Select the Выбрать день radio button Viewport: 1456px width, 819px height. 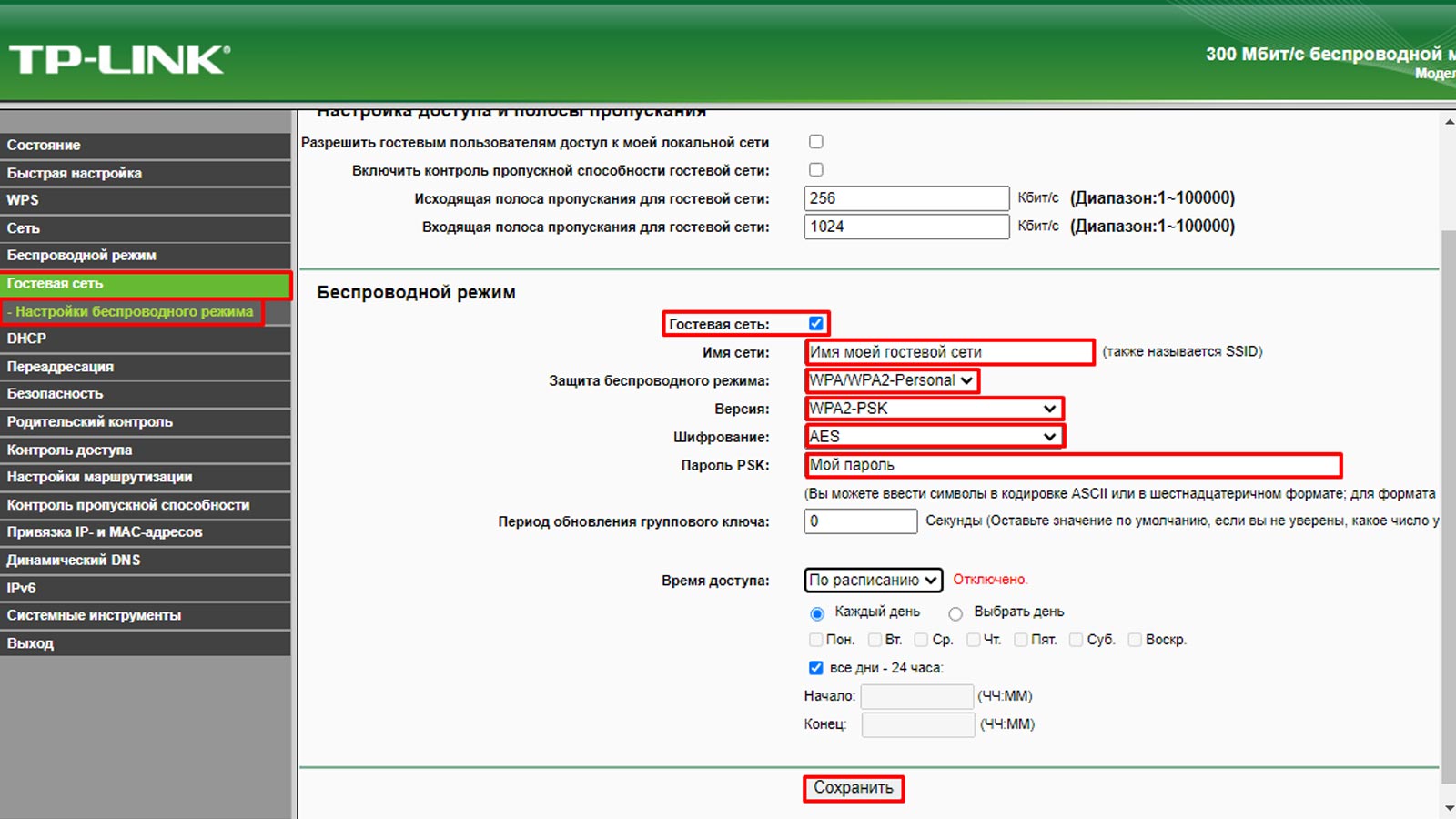(x=955, y=613)
